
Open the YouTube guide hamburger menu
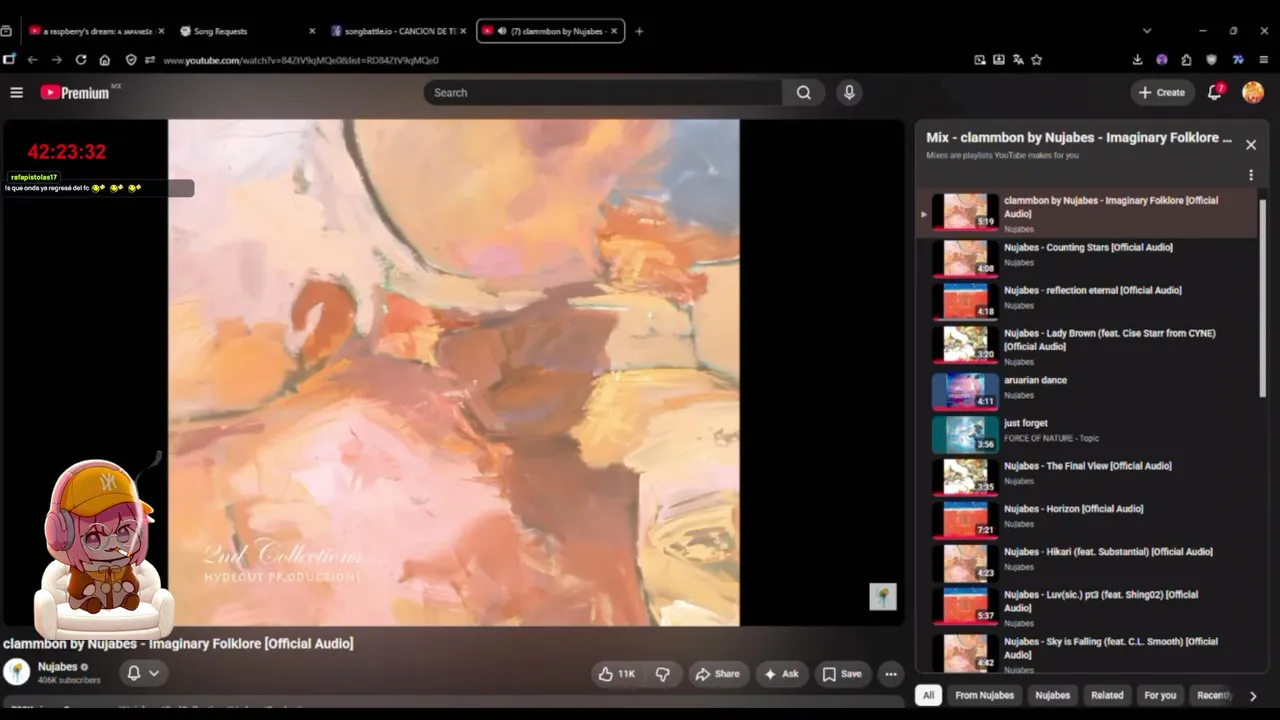point(16,92)
